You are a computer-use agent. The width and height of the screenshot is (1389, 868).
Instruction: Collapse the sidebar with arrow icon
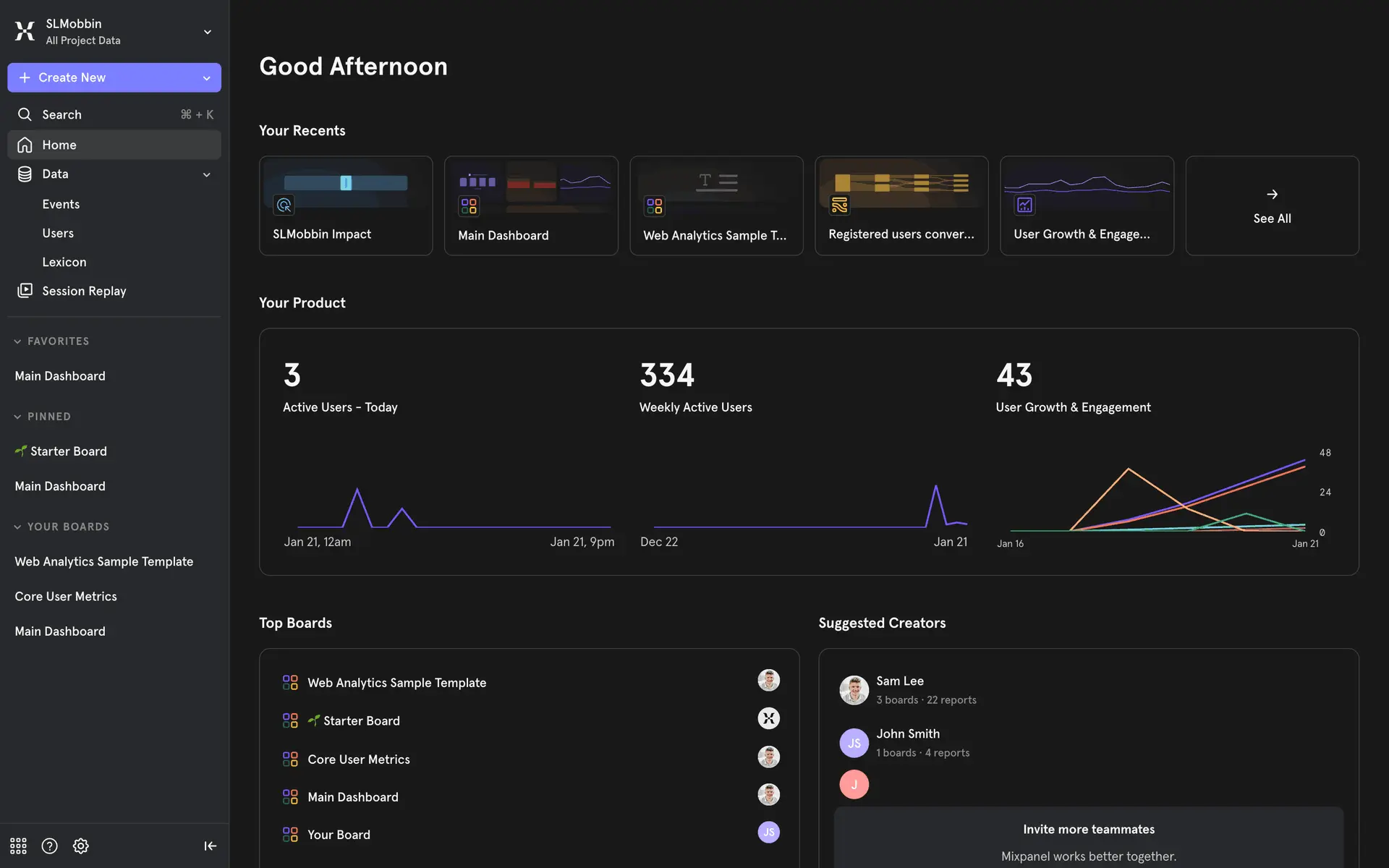[x=210, y=846]
